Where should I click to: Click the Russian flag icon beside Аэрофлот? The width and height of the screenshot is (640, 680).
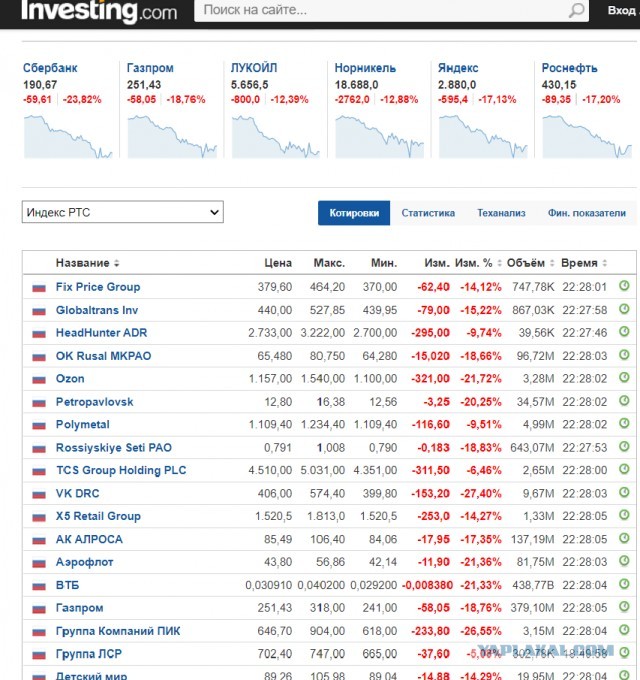tap(39, 563)
